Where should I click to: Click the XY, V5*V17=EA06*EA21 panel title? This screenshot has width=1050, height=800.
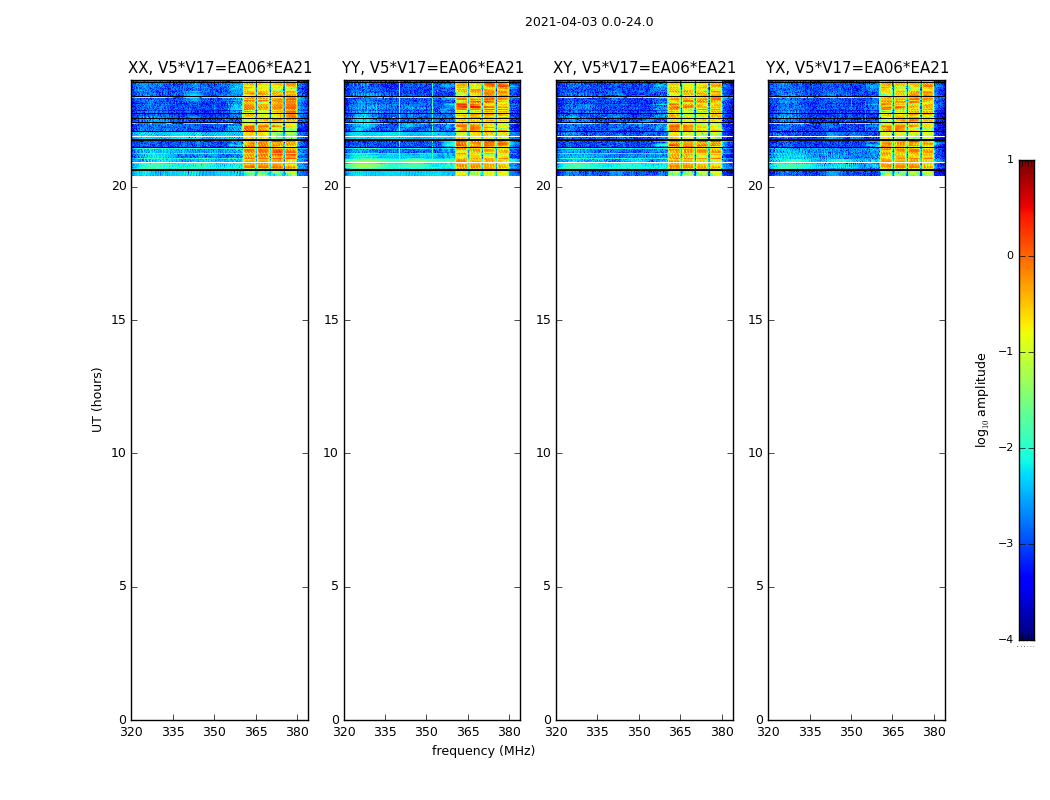click(644, 68)
